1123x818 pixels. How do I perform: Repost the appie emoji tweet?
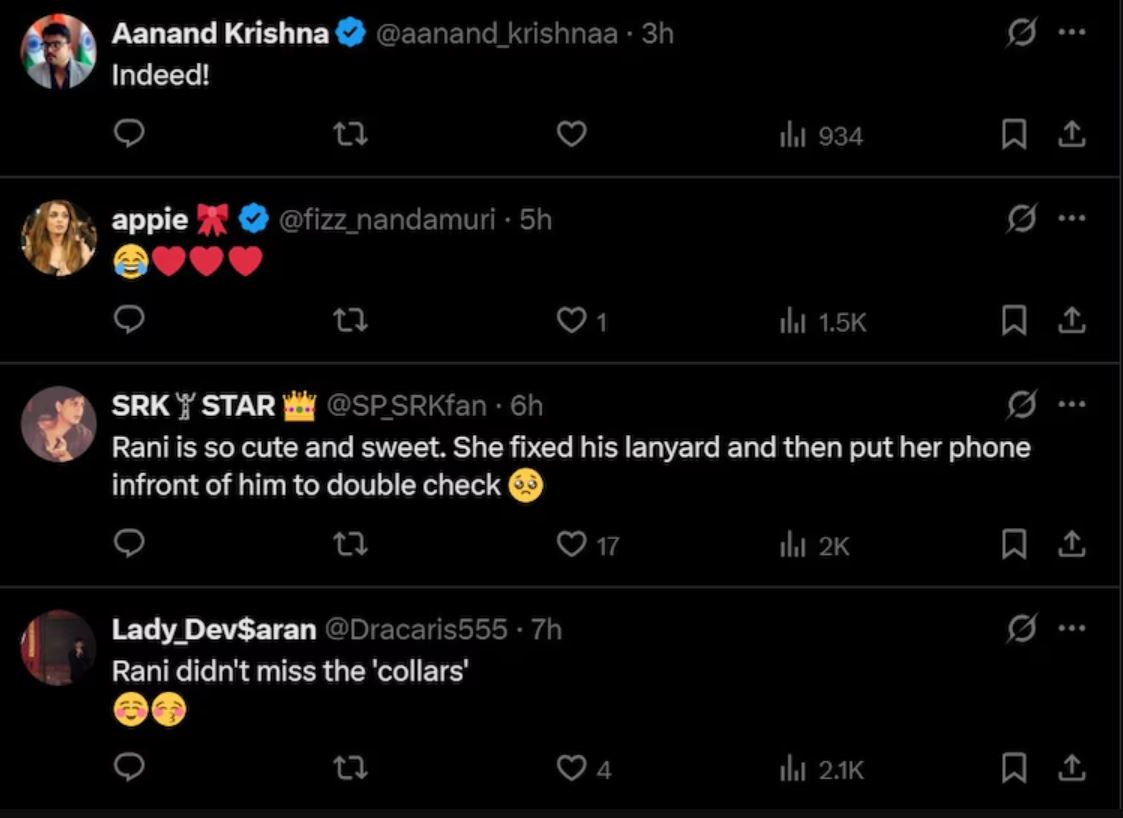click(351, 320)
